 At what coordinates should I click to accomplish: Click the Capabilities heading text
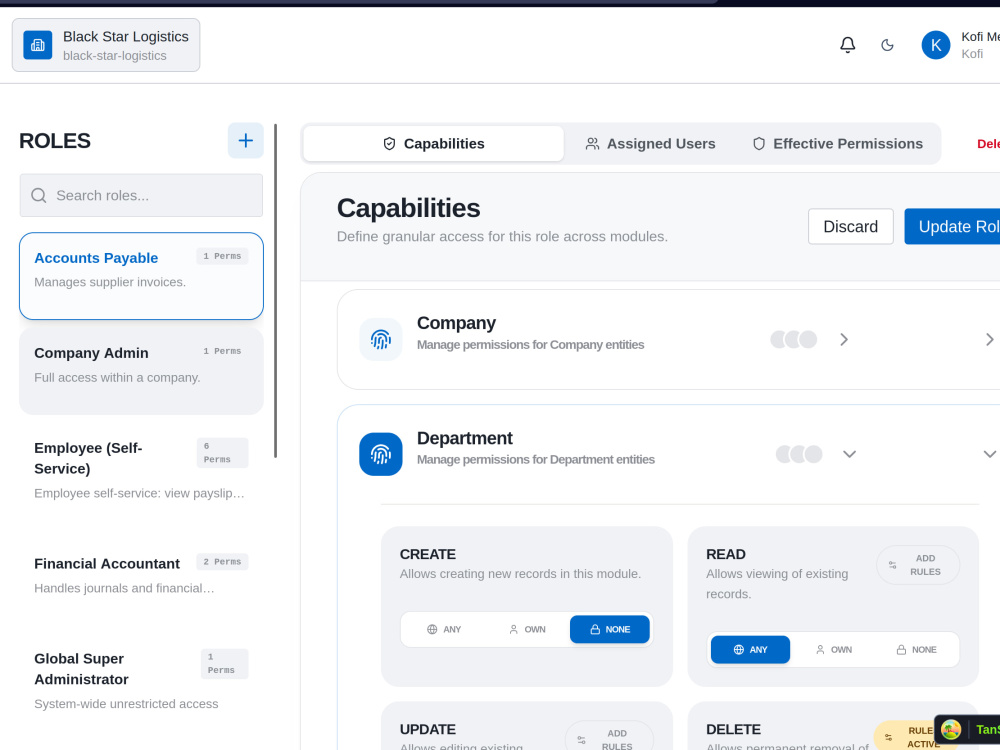click(408, 208)
